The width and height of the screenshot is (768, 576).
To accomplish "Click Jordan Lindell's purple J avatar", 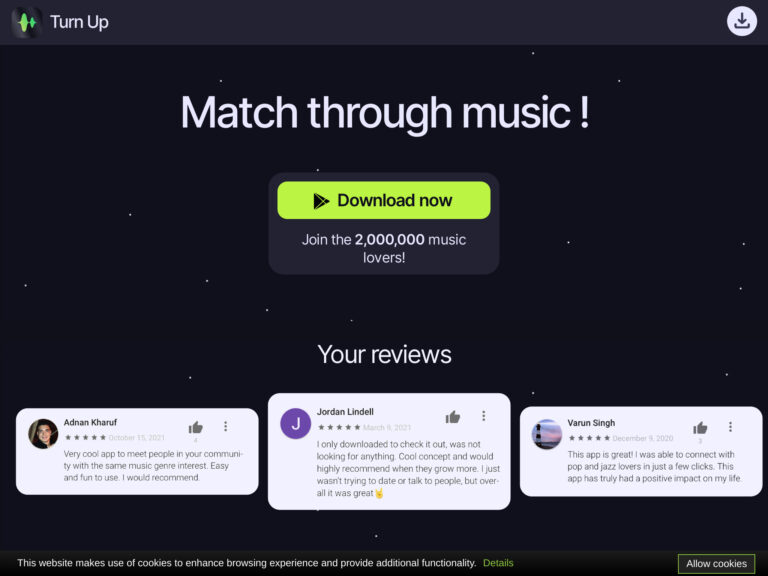I will pyautogui.click(x=295, y=423).
